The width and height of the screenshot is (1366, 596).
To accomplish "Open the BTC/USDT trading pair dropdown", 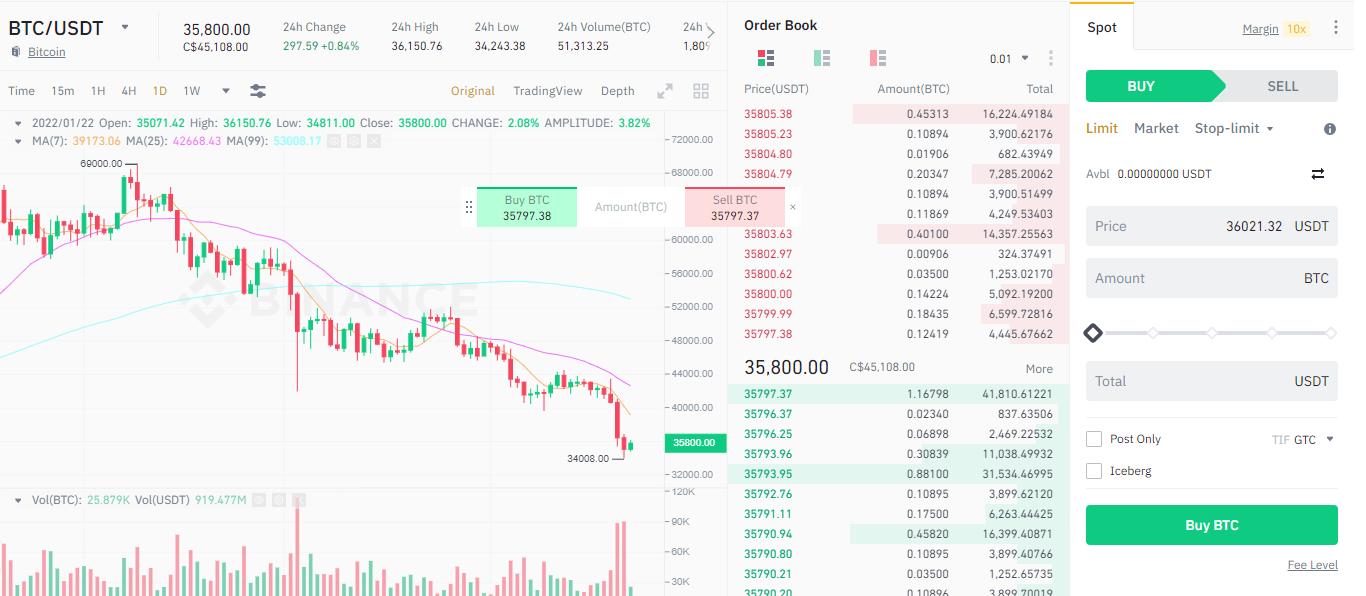I will 124,28.
